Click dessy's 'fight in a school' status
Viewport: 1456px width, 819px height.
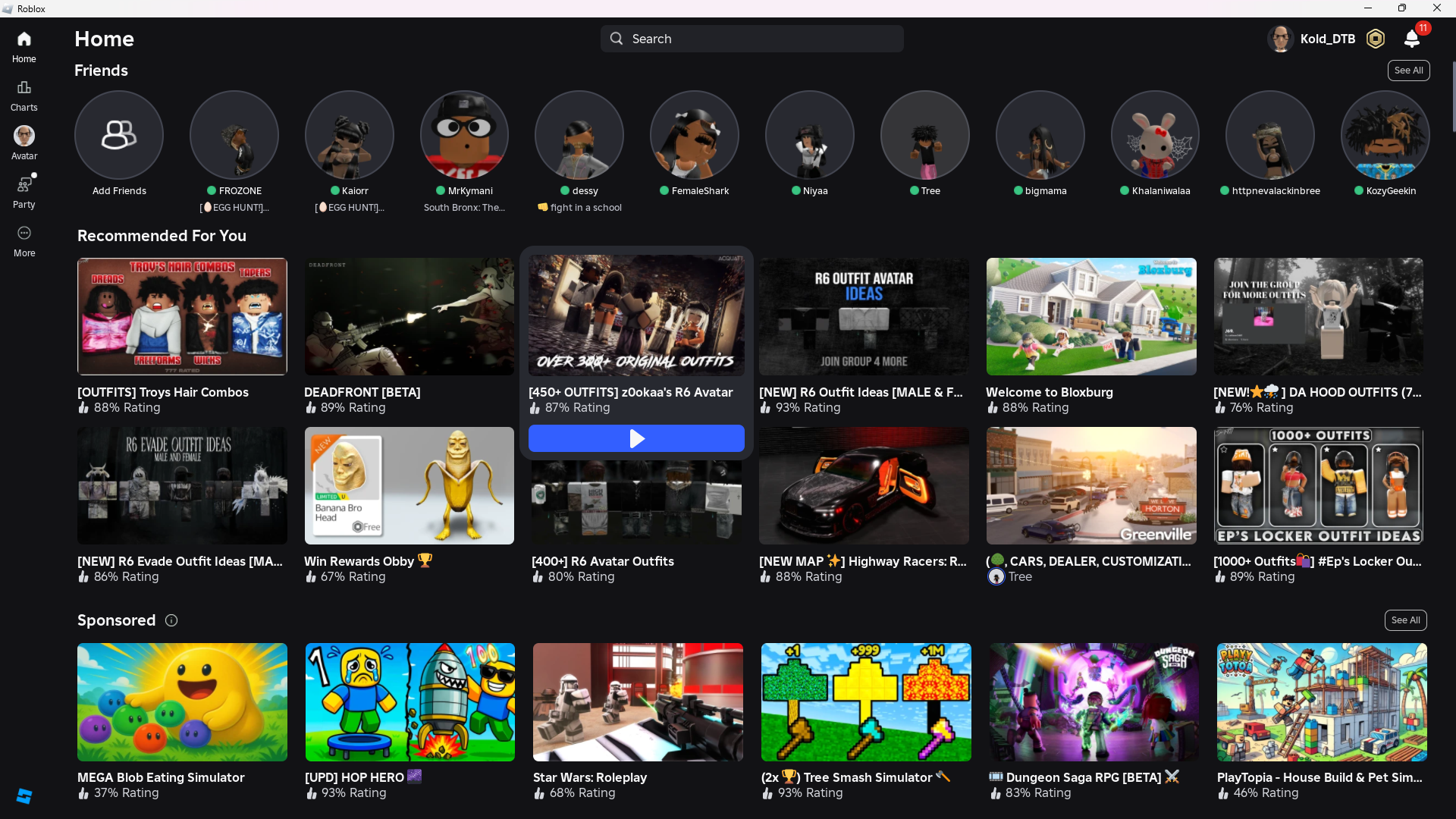point(579,208)
